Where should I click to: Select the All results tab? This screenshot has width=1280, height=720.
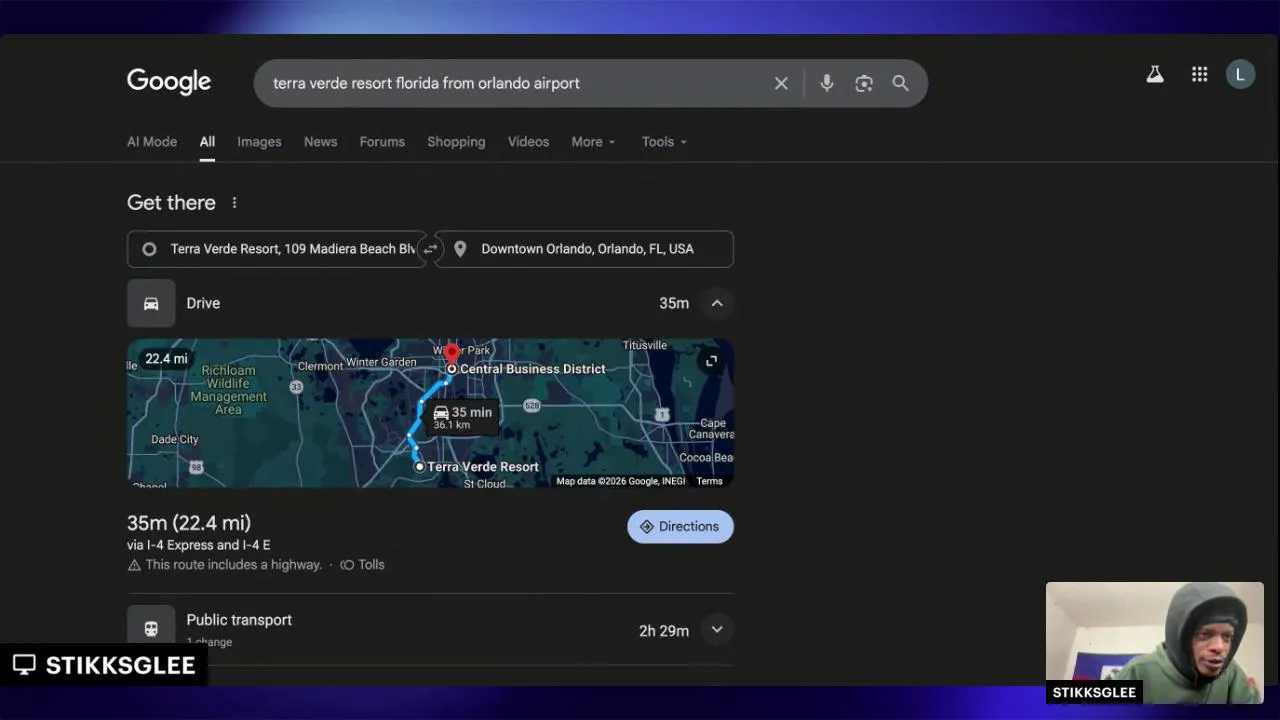point(207,142)
